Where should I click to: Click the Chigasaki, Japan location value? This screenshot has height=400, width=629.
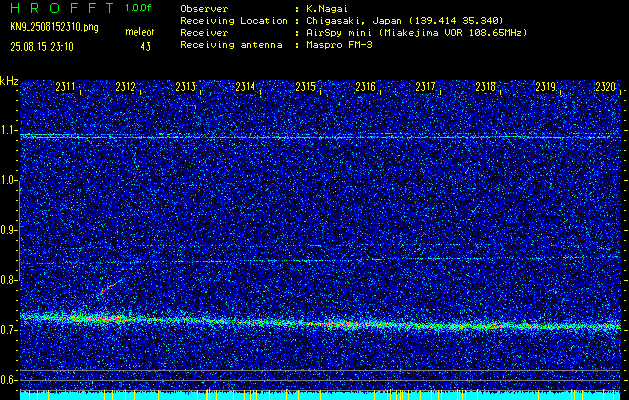click(x=404, y=20)
